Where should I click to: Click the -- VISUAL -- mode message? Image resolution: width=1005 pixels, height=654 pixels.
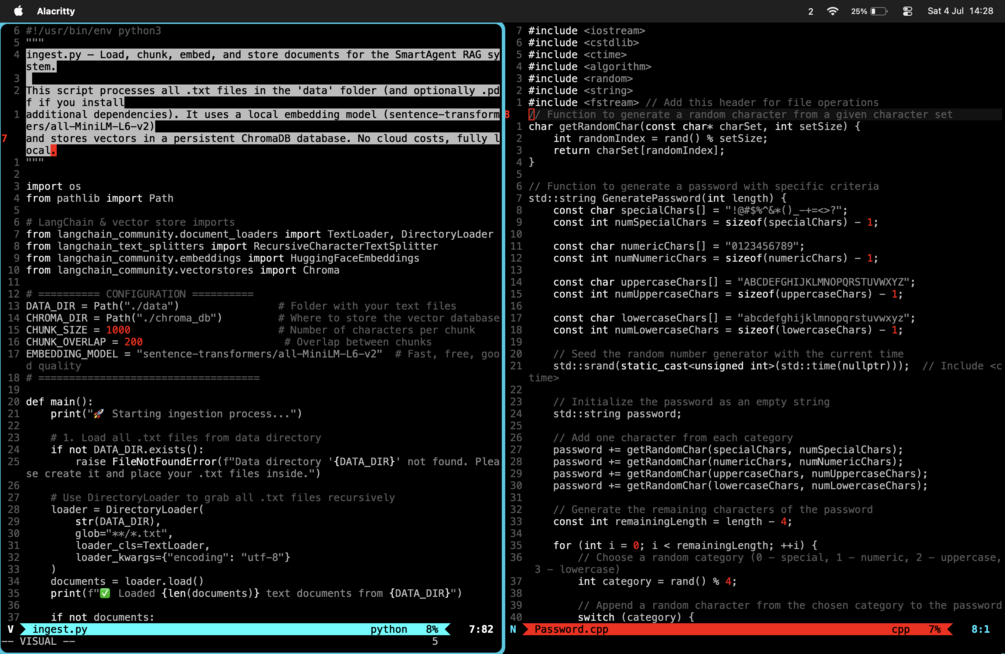click(38, 641)
